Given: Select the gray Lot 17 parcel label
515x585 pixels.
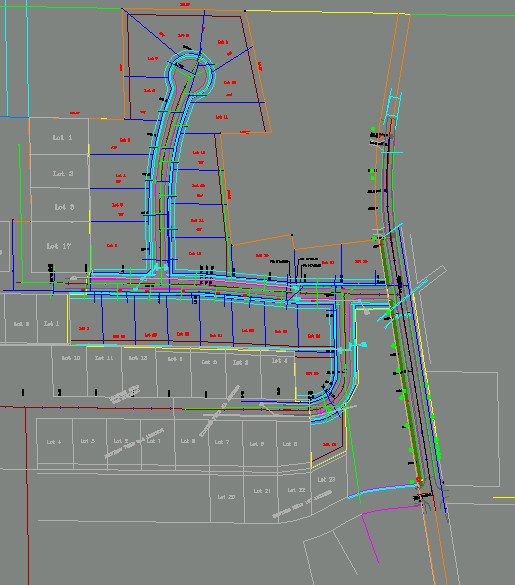Looking at the screenshot, I should pyautogui.click(x=59, y=246).
